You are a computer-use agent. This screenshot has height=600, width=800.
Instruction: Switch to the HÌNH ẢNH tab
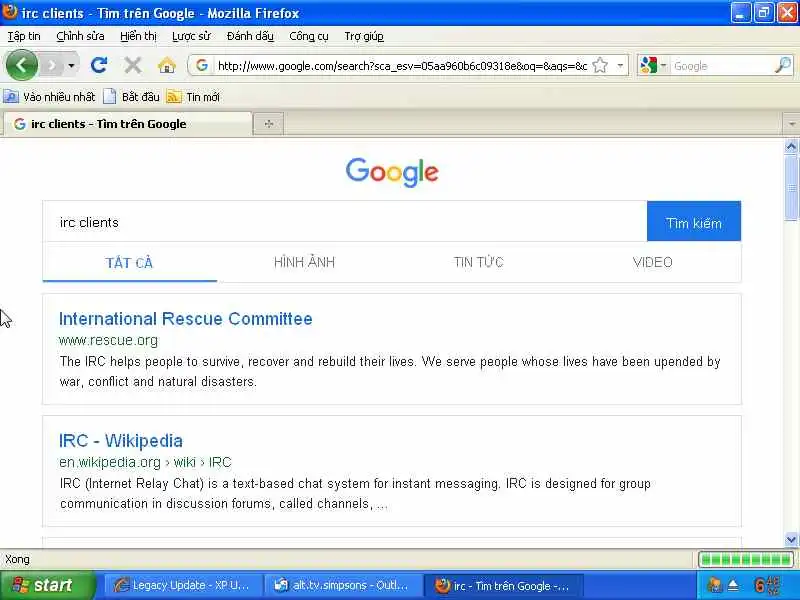tap(304, 262)
